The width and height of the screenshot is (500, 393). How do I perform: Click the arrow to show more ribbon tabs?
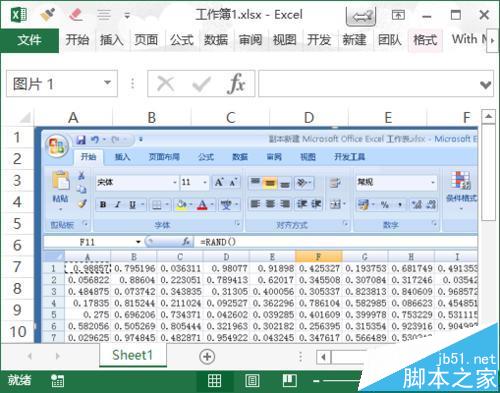click(x=492, y=41)
